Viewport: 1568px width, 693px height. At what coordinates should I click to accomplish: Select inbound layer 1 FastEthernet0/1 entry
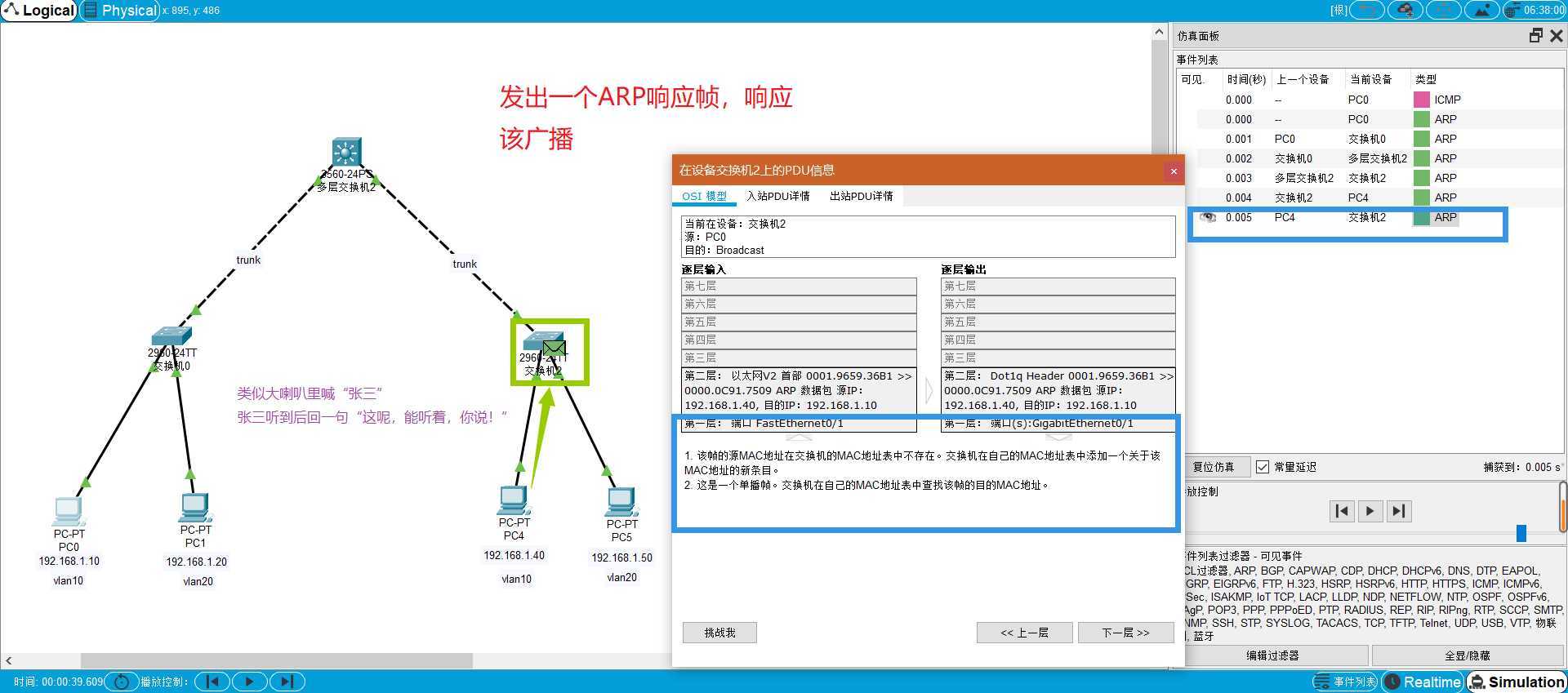[799, 424]
